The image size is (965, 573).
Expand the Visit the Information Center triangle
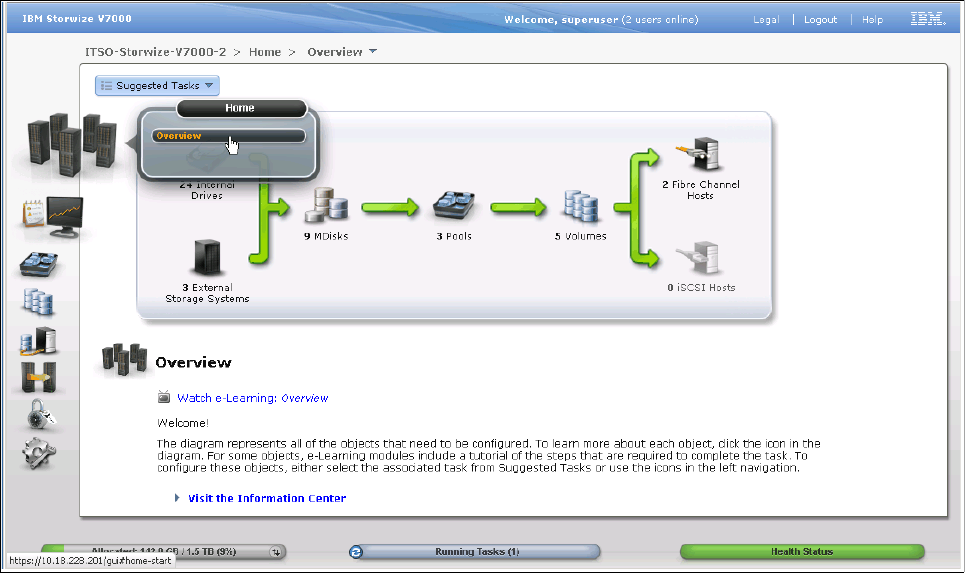click(x=178, y=498)
